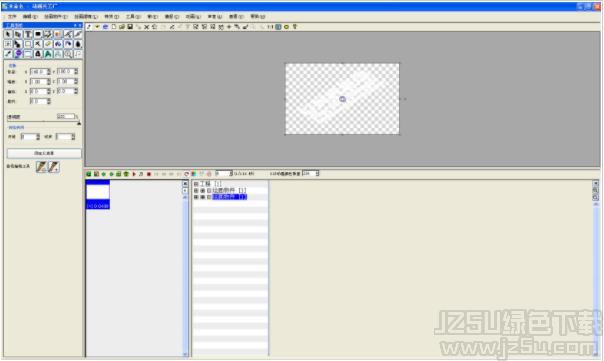604x361 pixels.
Task: Toggle the eye icon of unselected 绘画物件 row
Action: [x=203, y=191]
